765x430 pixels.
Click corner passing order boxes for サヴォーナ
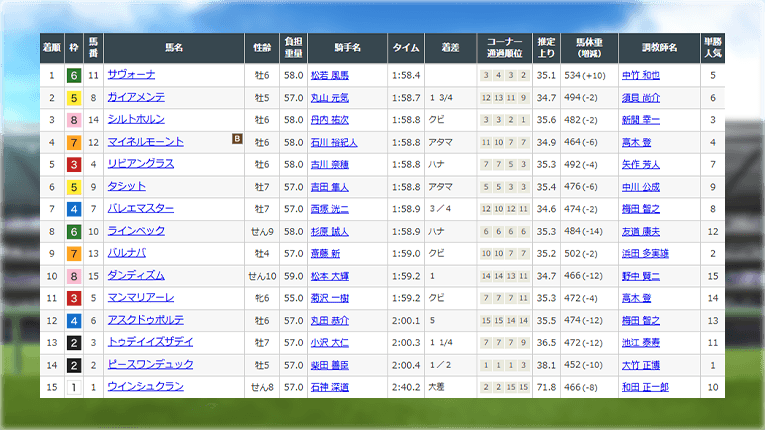click(x=505, y=75)
